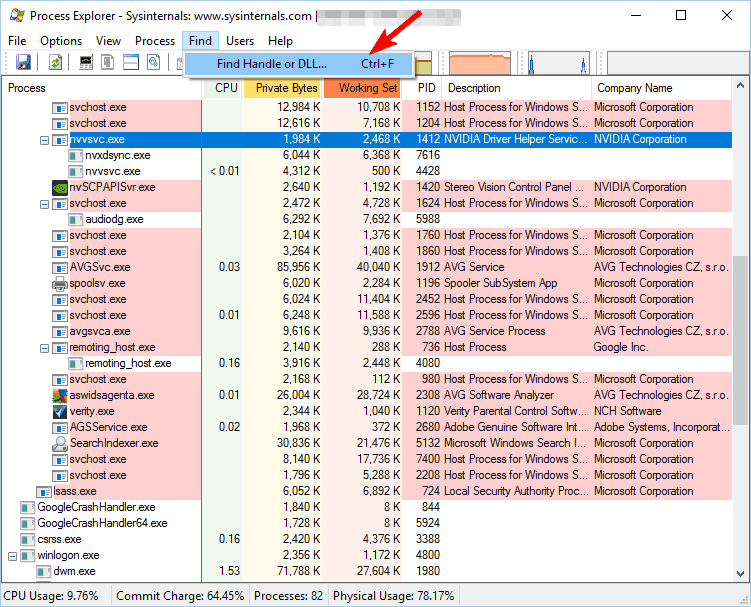
Task: Click the vertical scrollbar thumb
Action: [740, 340]
